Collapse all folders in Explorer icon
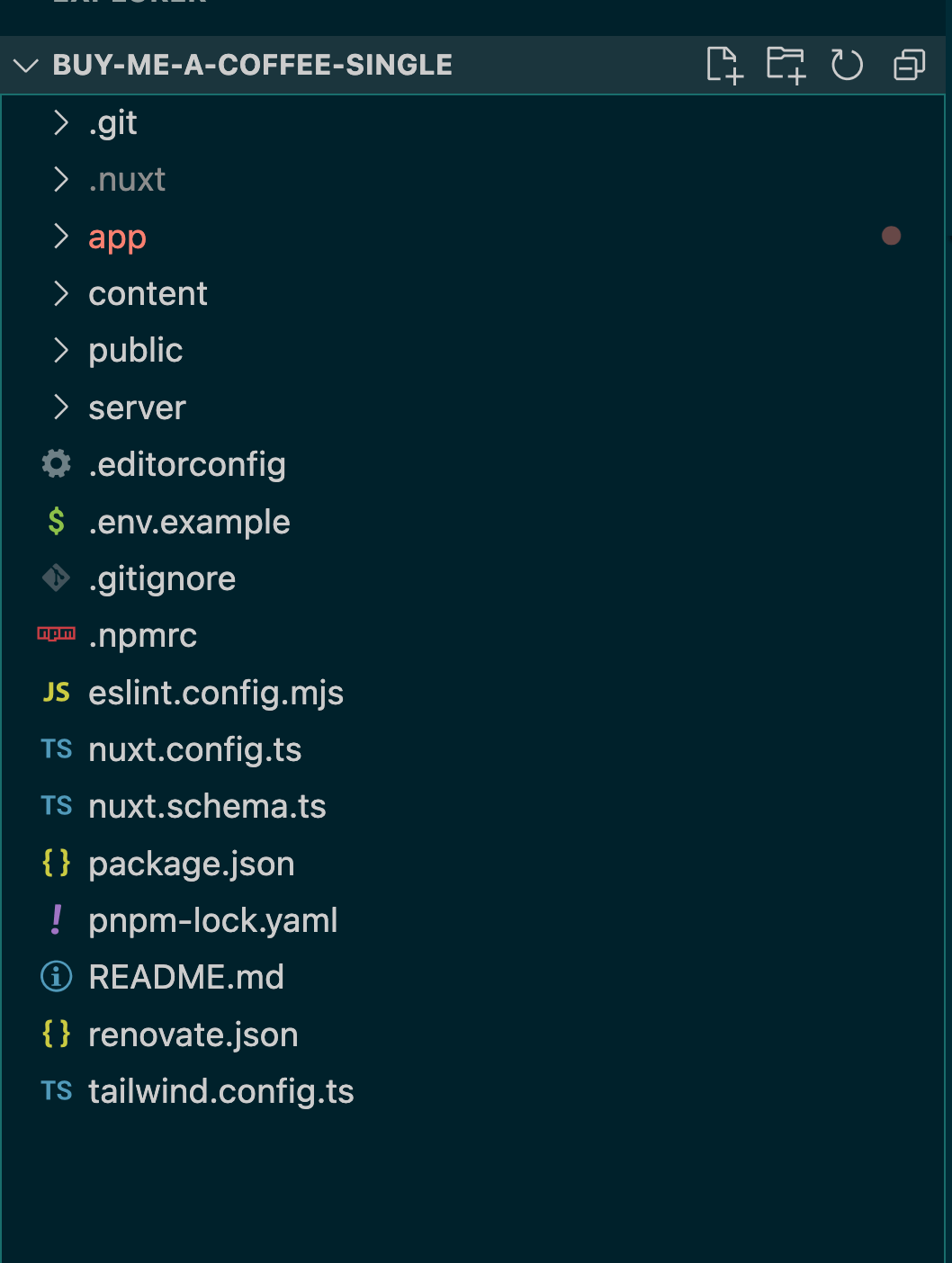Viewport: 952px width, 1263px height. [909, 65]
